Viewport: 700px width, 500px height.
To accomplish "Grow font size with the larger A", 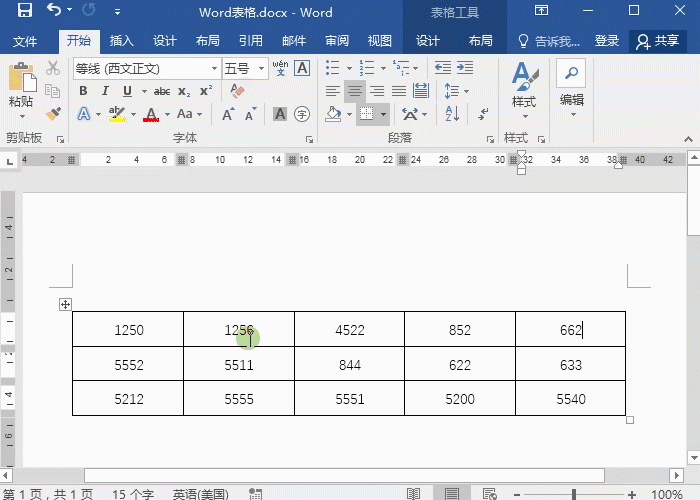I will coord(228,114).
